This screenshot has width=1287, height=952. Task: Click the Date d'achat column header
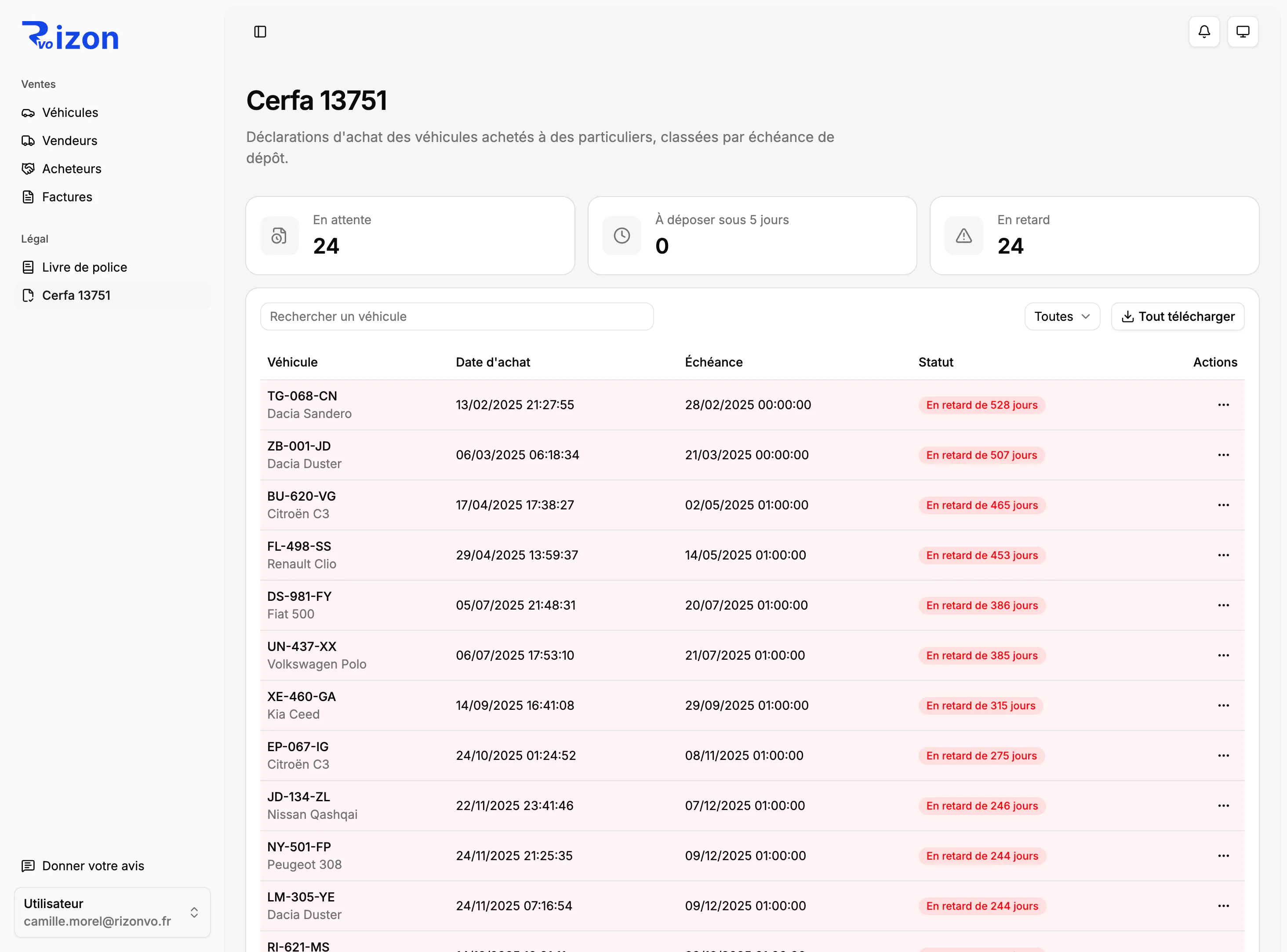(x=493, y=362)
